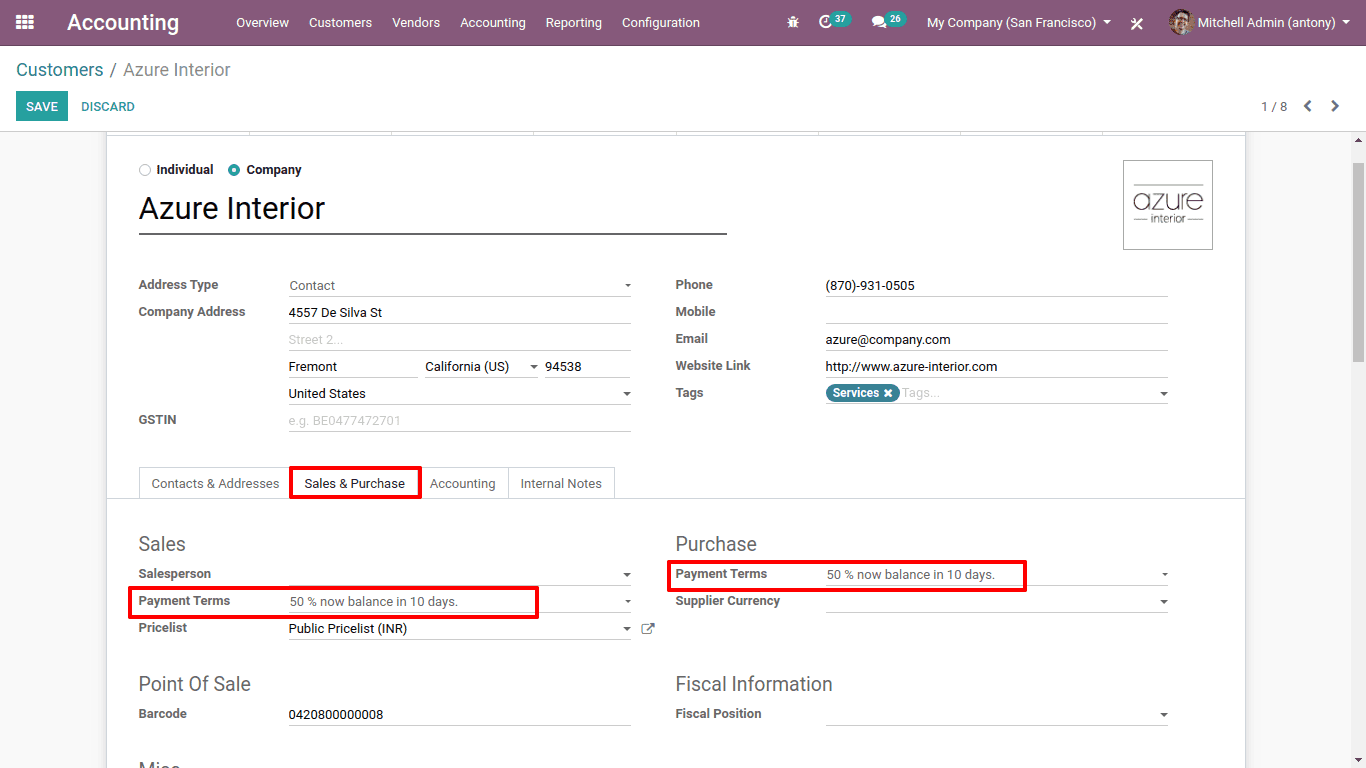Screen dimensions: 1366x768
Task: Switch to Internal Notes tab
Action: (561, 483)
